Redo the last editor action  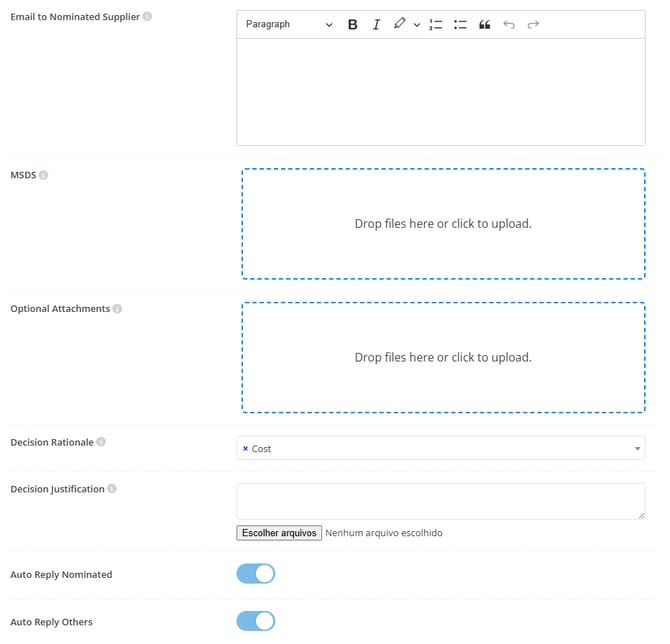[533, 24]
